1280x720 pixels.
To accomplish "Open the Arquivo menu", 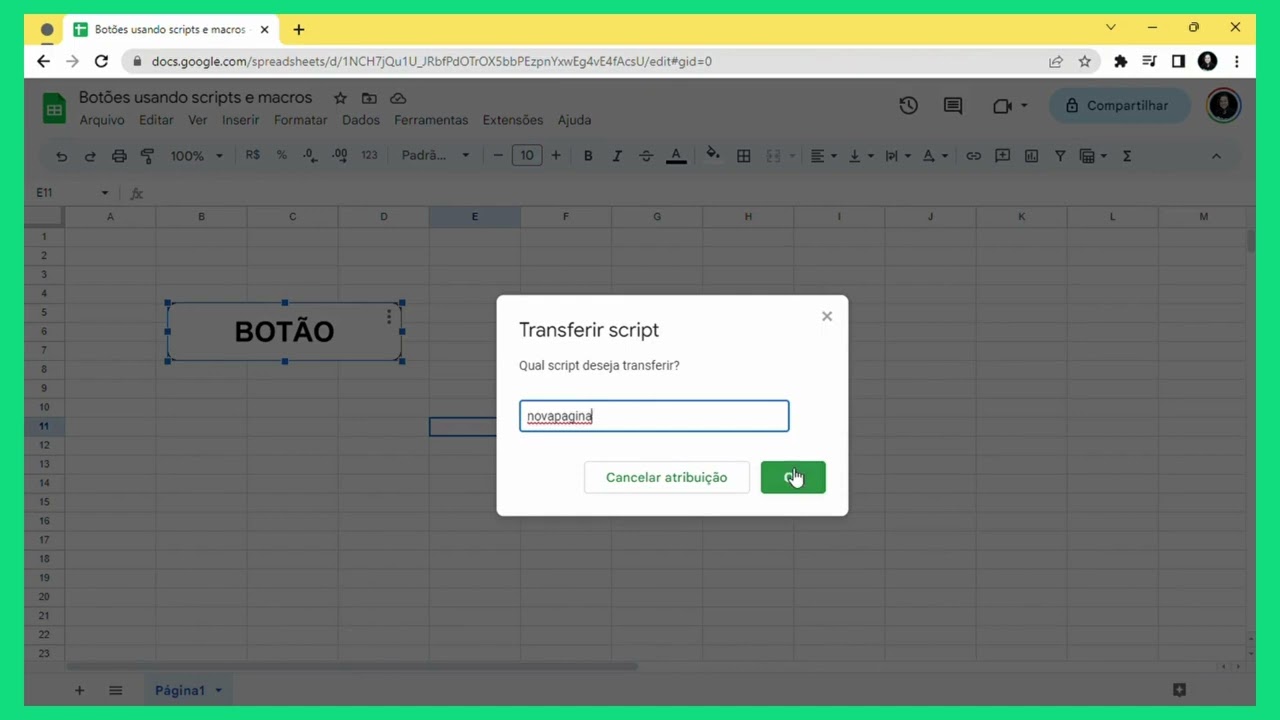I will click(102, 120).
